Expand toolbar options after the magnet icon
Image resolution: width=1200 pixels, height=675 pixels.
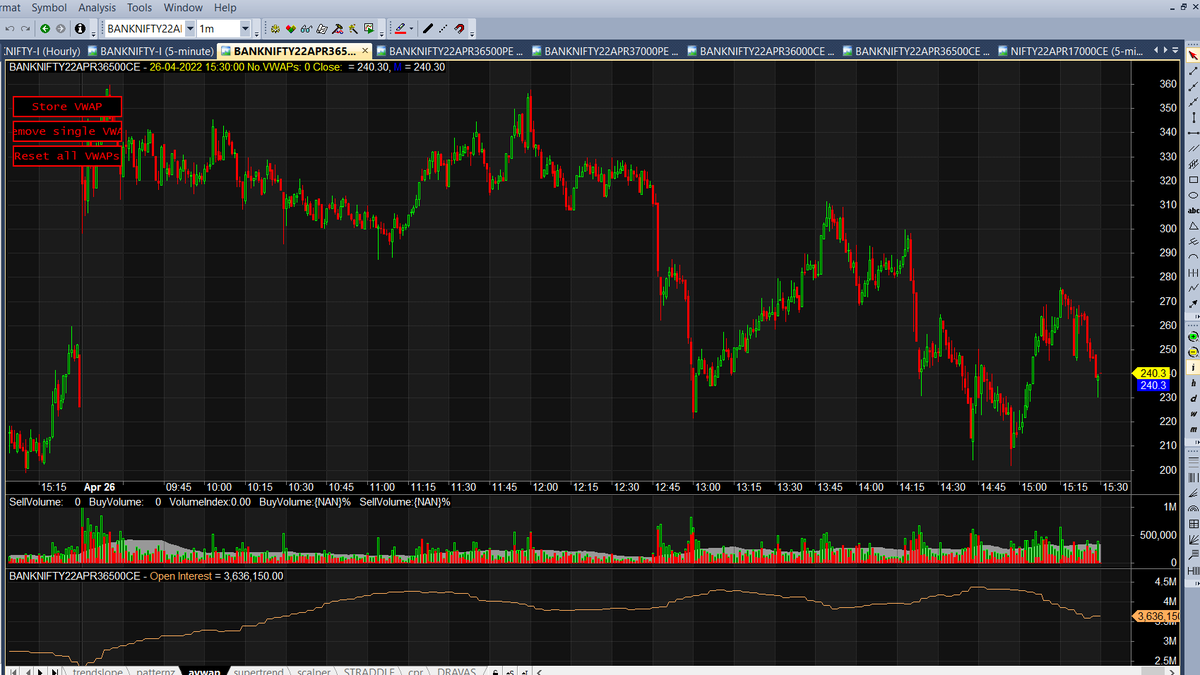coord(472,32)
